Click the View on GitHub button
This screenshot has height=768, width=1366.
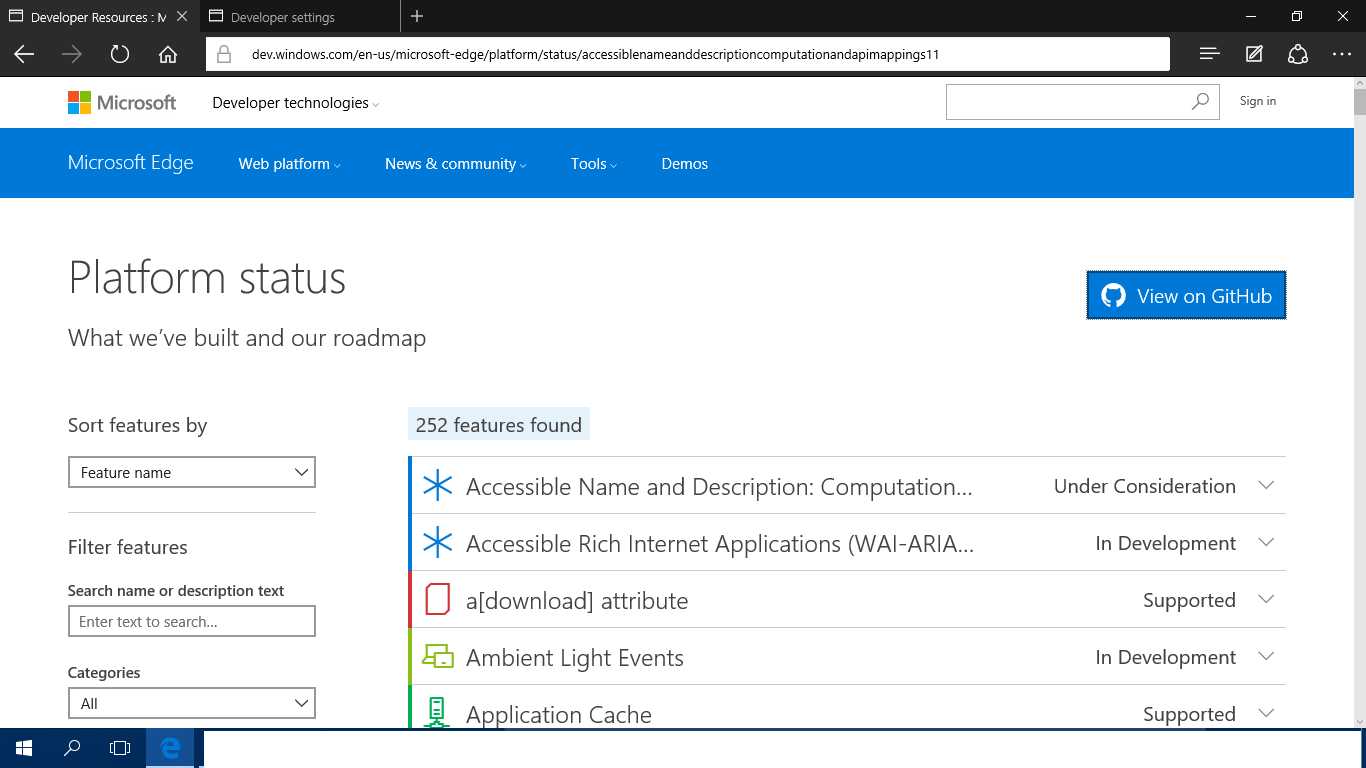(1186, 295)
